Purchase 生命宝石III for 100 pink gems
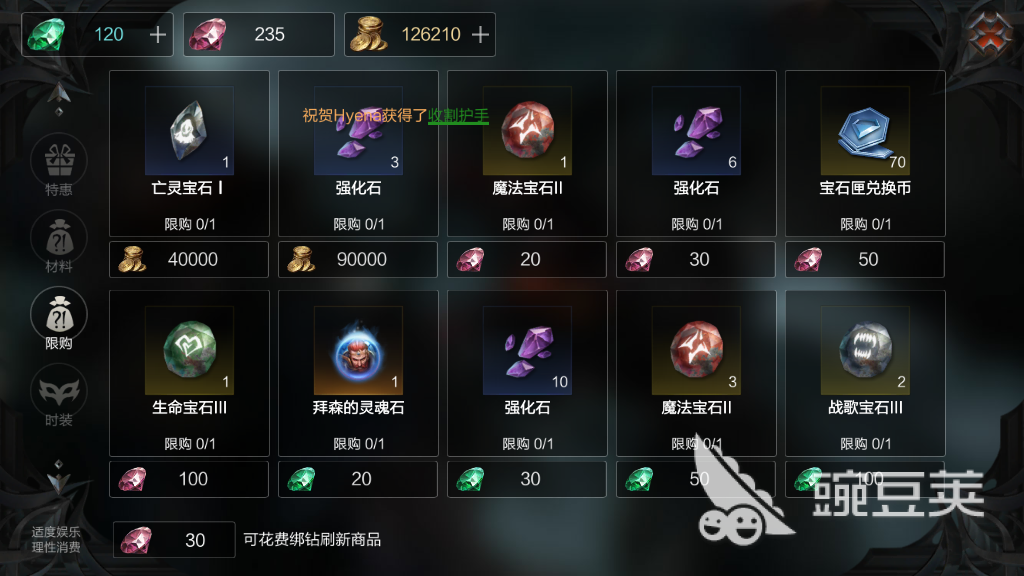This screenshot has width=1024, height=576. (189, 479)
